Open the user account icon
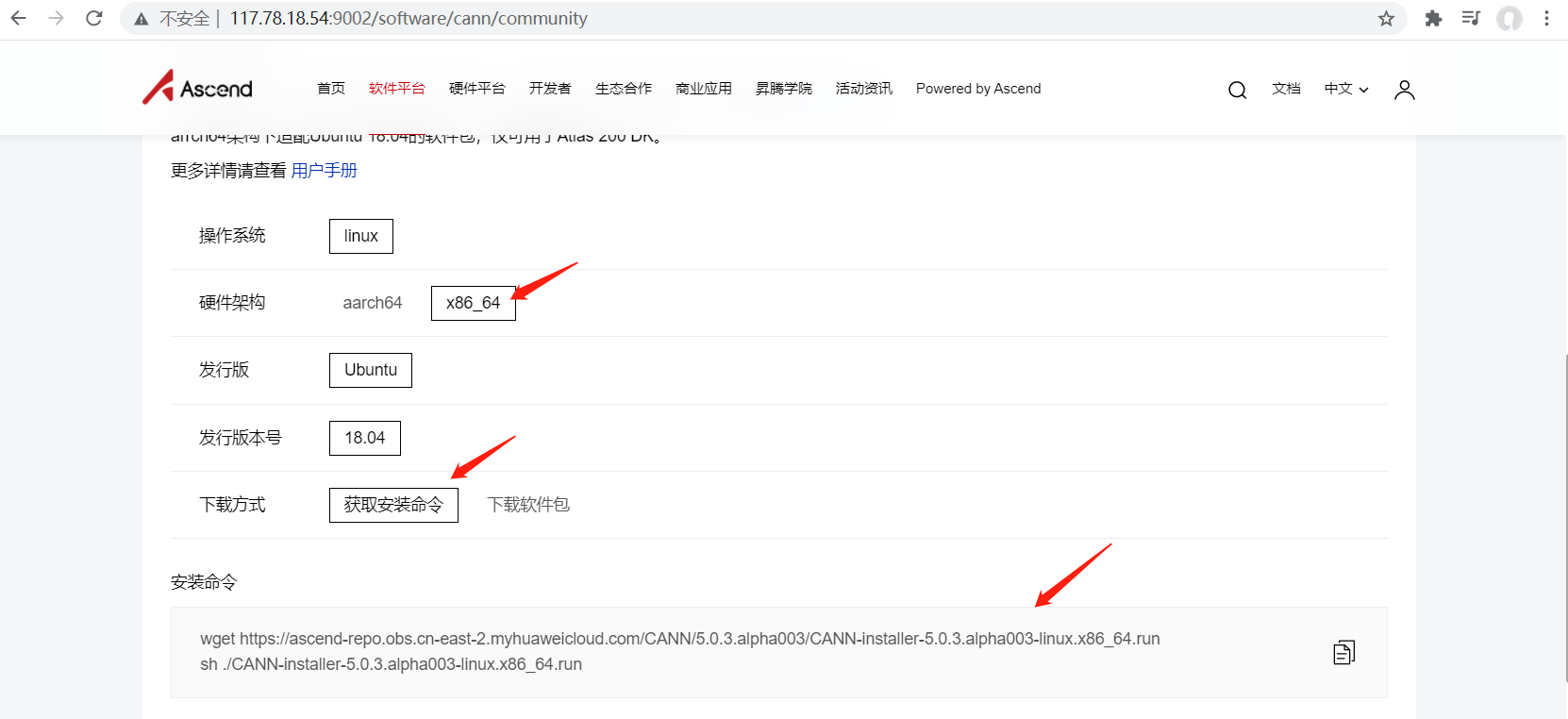 click(x=1405, y=90)
